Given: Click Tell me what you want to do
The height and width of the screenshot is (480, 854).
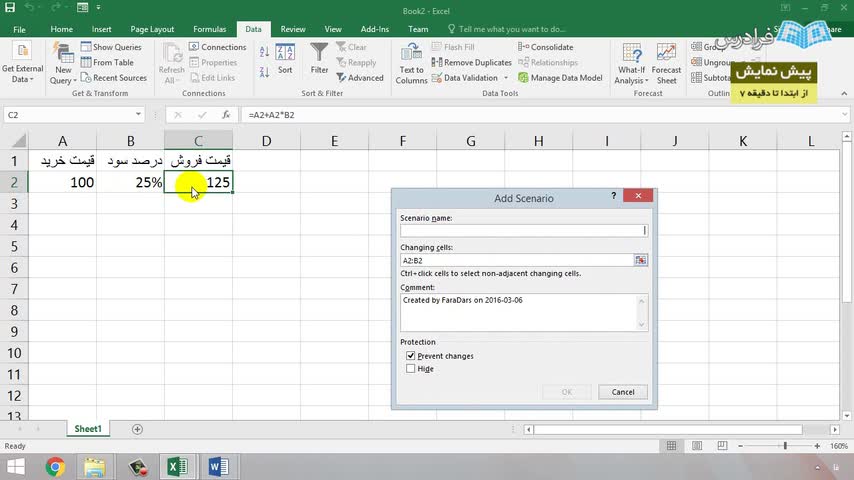Looking at the screenshot, I should click(507, 29).
